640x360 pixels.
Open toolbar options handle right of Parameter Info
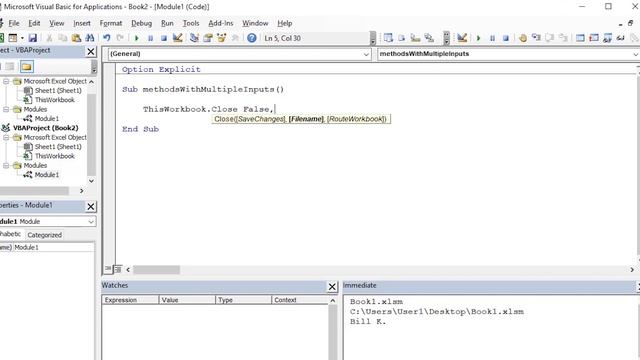pos(447,38)
